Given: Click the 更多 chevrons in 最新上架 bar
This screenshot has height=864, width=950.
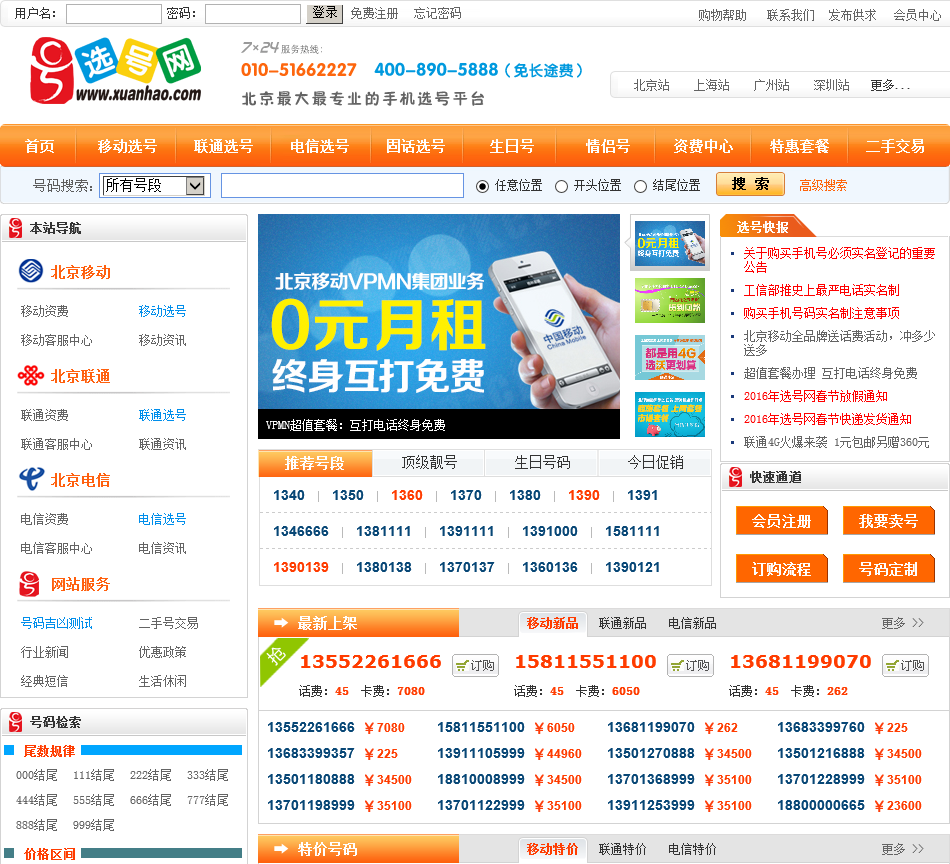Looking at the screenshot, I should coord(918,623).
